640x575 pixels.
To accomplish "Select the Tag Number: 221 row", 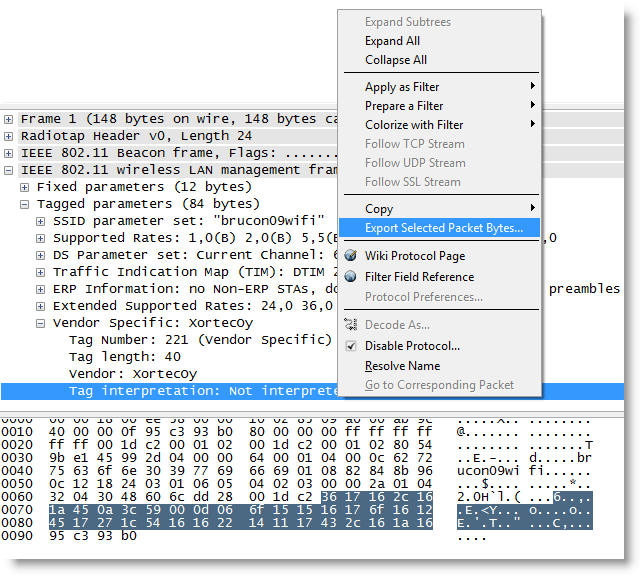I will coord(200,340).
